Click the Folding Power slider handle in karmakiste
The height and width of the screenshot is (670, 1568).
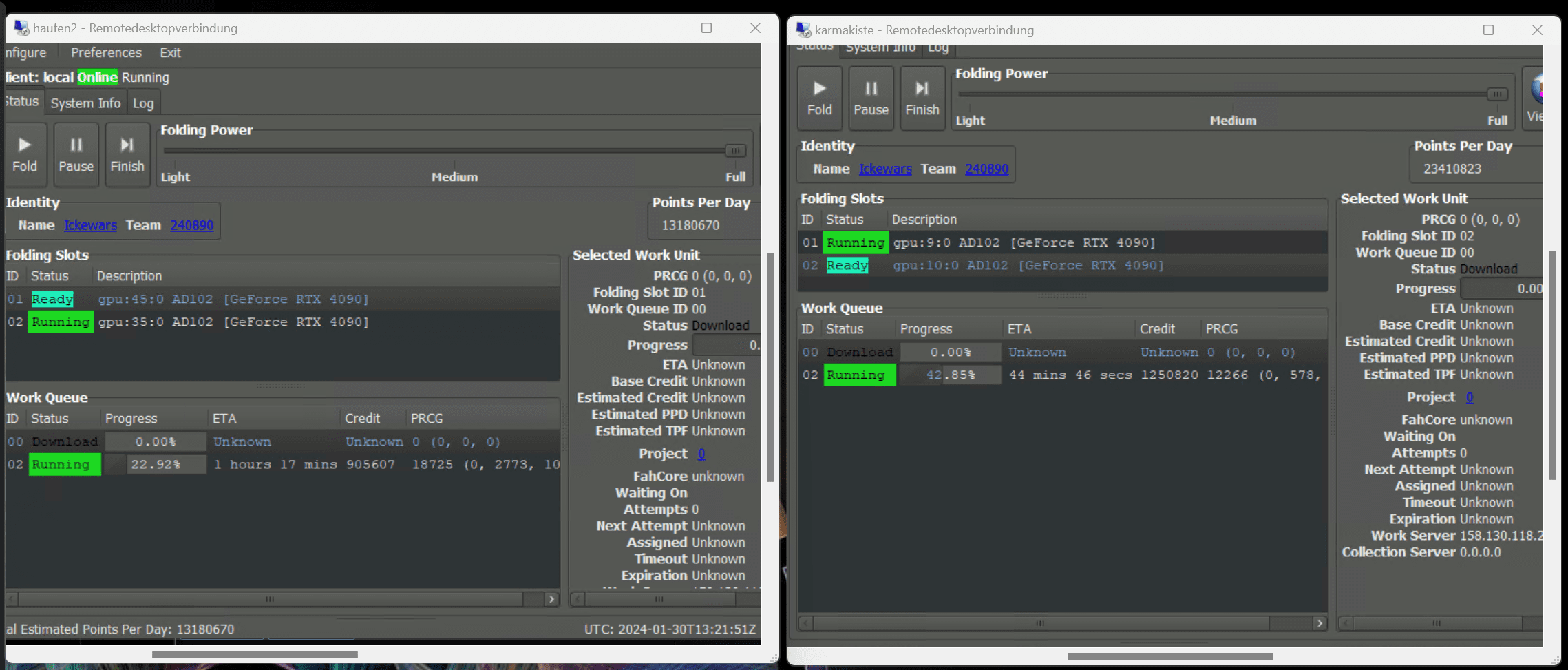coord(1497,94)
